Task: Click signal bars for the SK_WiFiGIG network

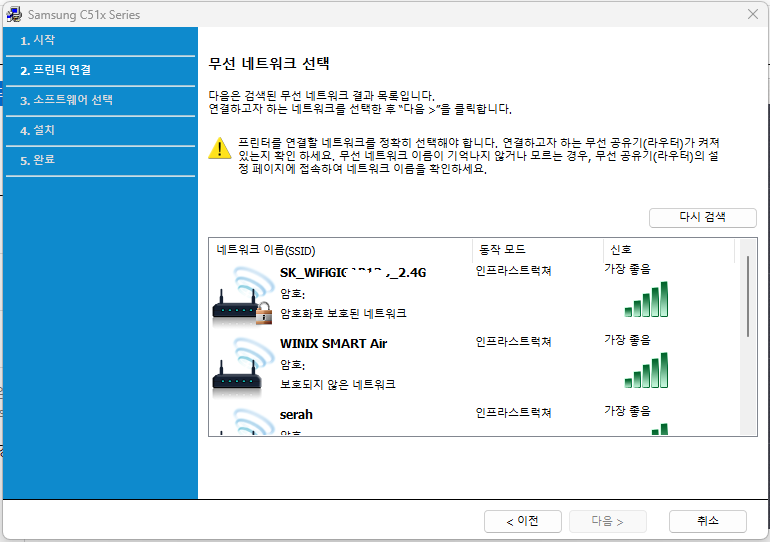Action: pos(646,299)
